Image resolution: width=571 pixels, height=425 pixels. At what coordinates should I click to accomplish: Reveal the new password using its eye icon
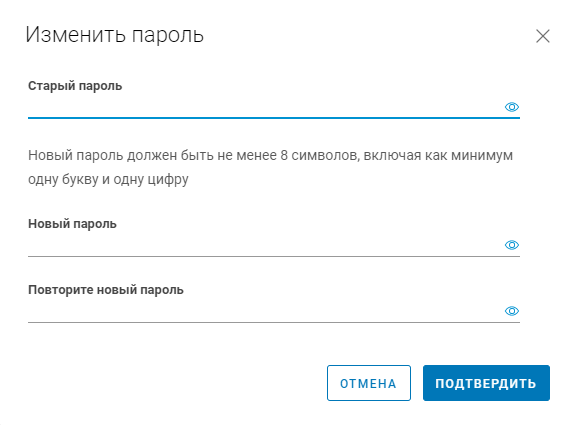512,245
